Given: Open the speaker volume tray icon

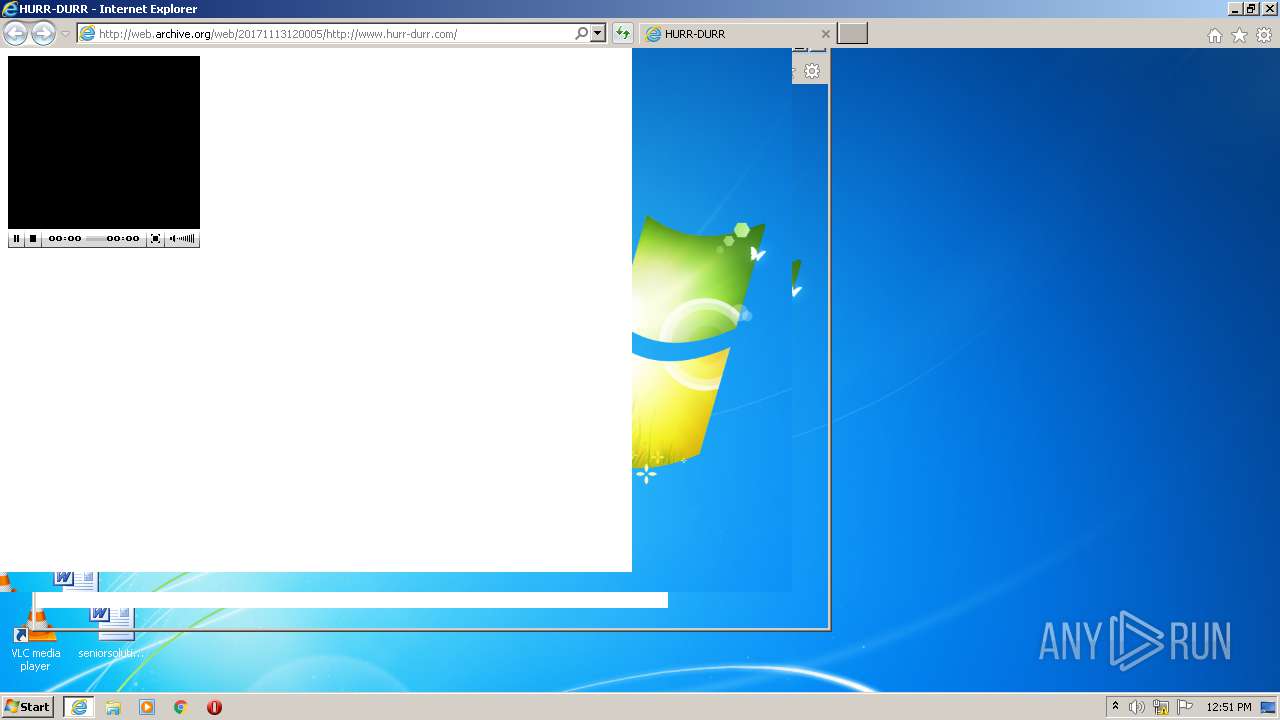Looking at the screenshot, I should [1137, 707].
